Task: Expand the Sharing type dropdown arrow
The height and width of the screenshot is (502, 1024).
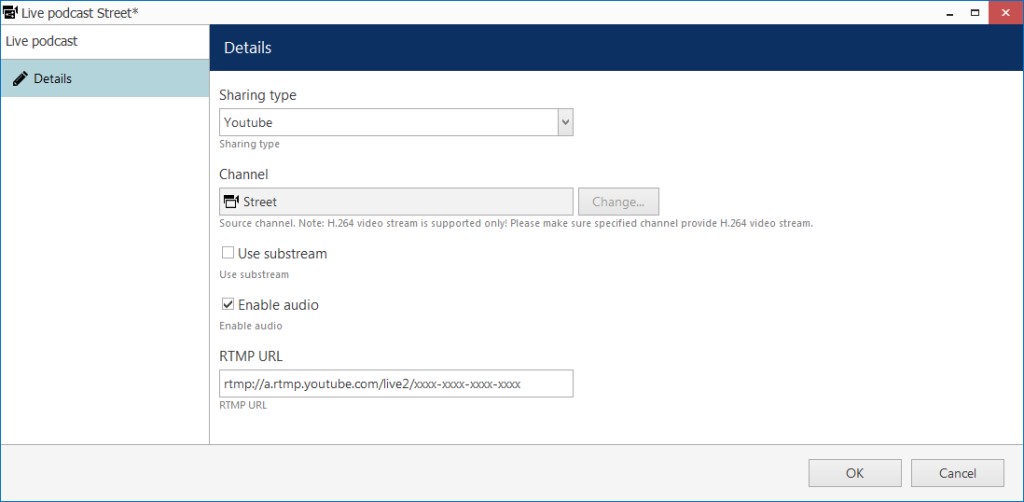Action: coord(566,122)
